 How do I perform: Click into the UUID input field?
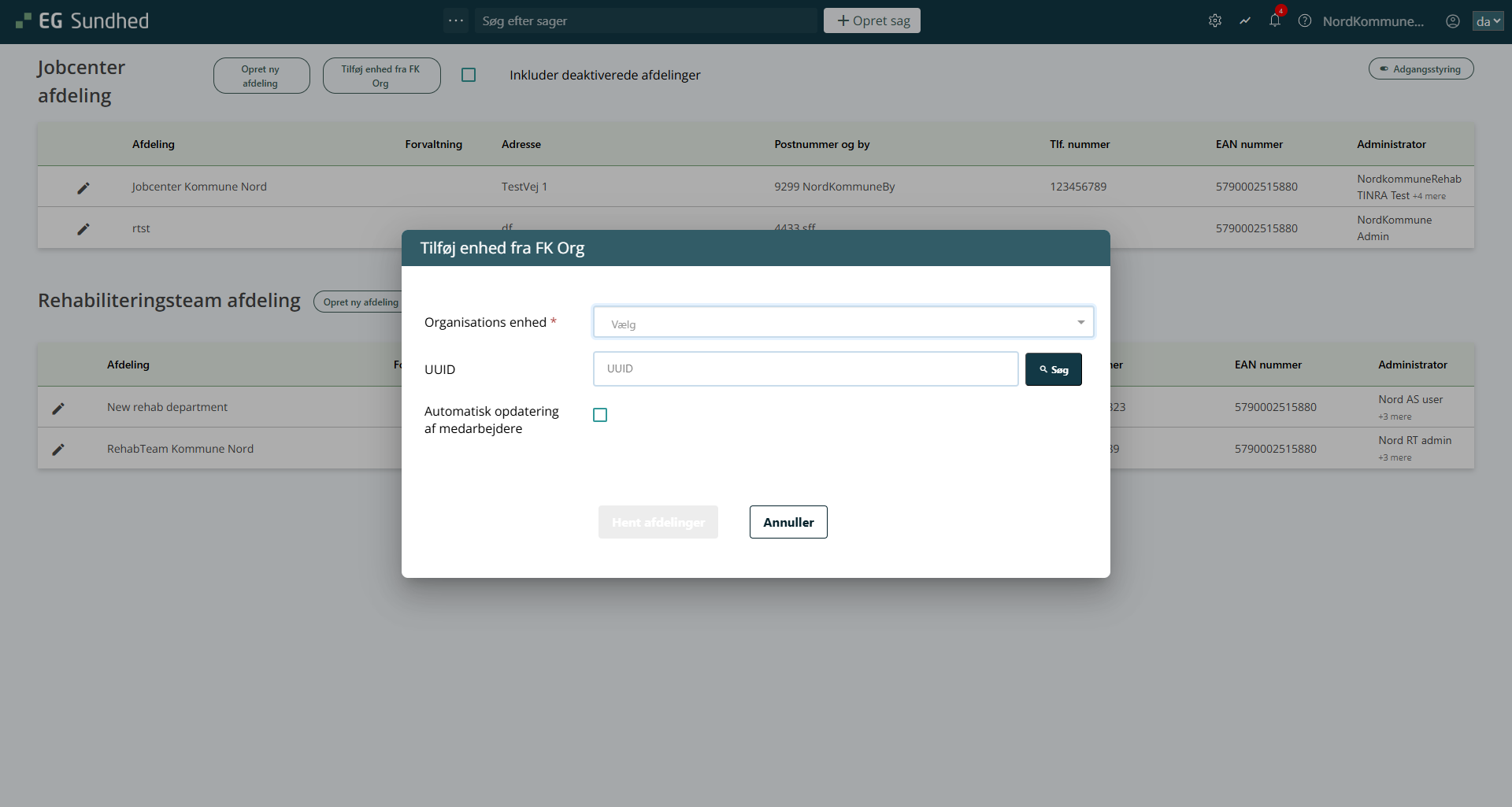(x=805, y=368)
